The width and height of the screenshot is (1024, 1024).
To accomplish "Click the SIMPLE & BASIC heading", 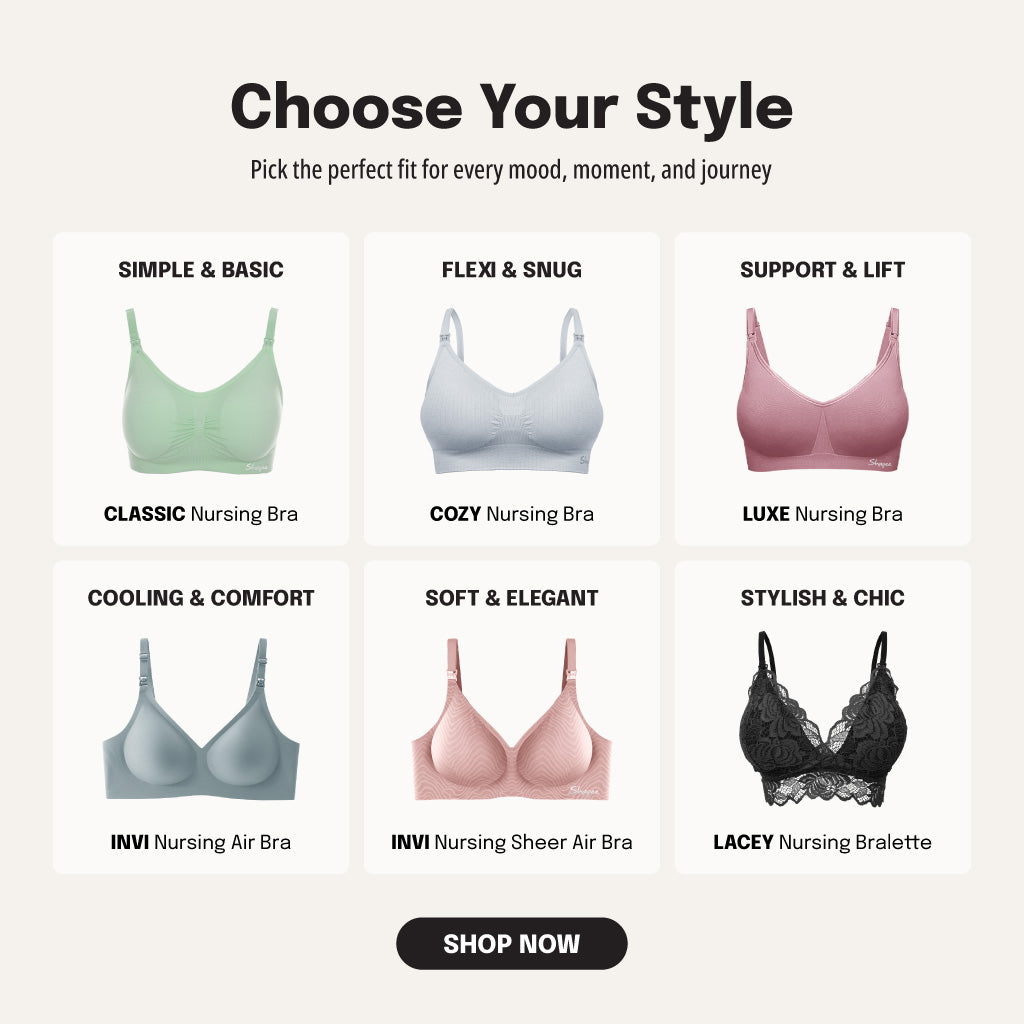I will 200,270.
